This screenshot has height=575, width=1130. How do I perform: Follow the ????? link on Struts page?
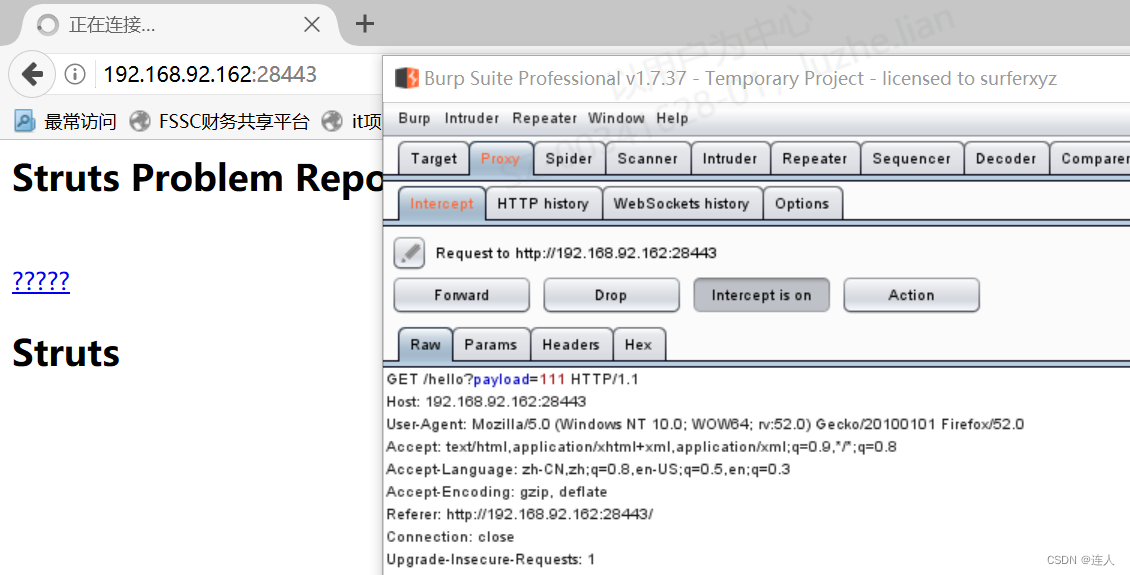(x=41, y=280)
